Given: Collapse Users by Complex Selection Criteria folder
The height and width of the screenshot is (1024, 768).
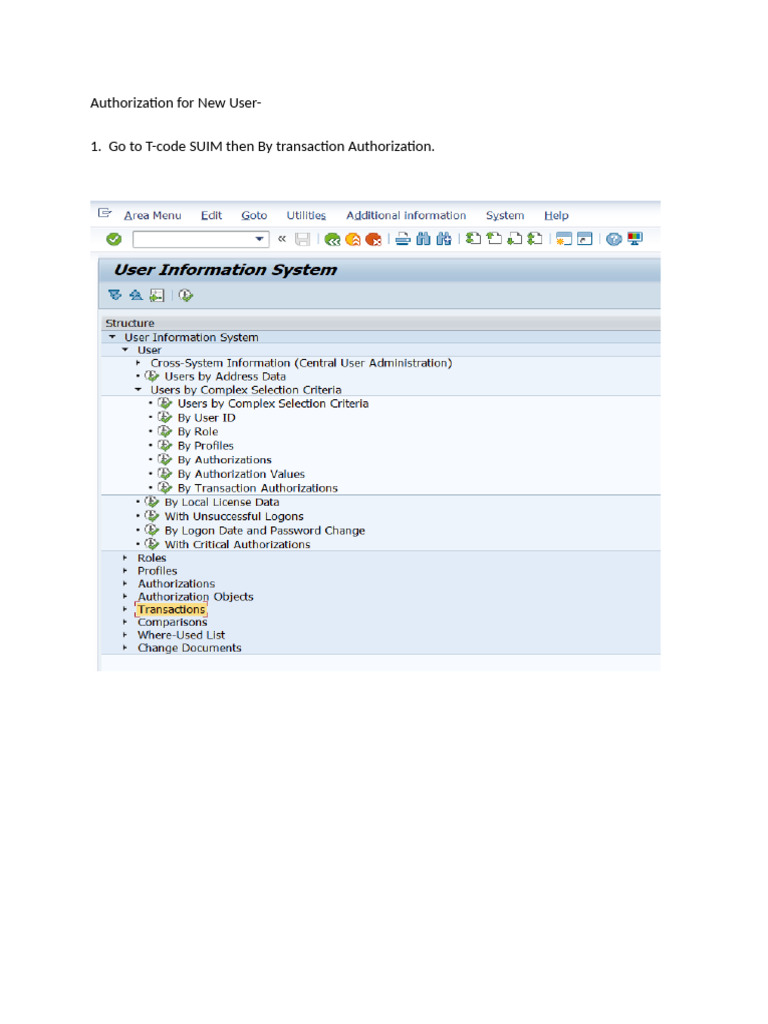Looking at the screenshot, I should pos(138,389).
